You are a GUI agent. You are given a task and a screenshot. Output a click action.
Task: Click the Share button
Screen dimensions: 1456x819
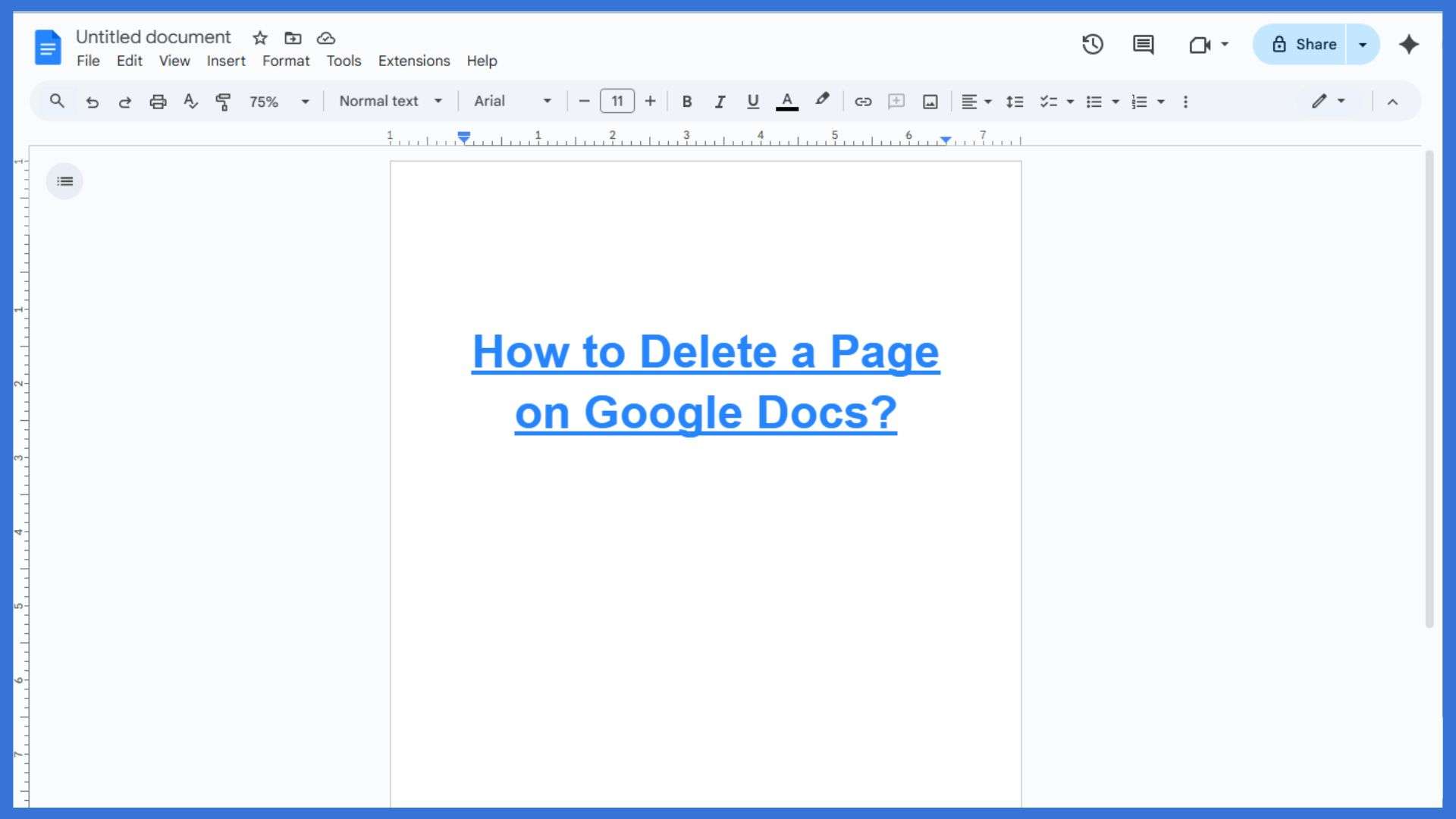(1300, 44)
